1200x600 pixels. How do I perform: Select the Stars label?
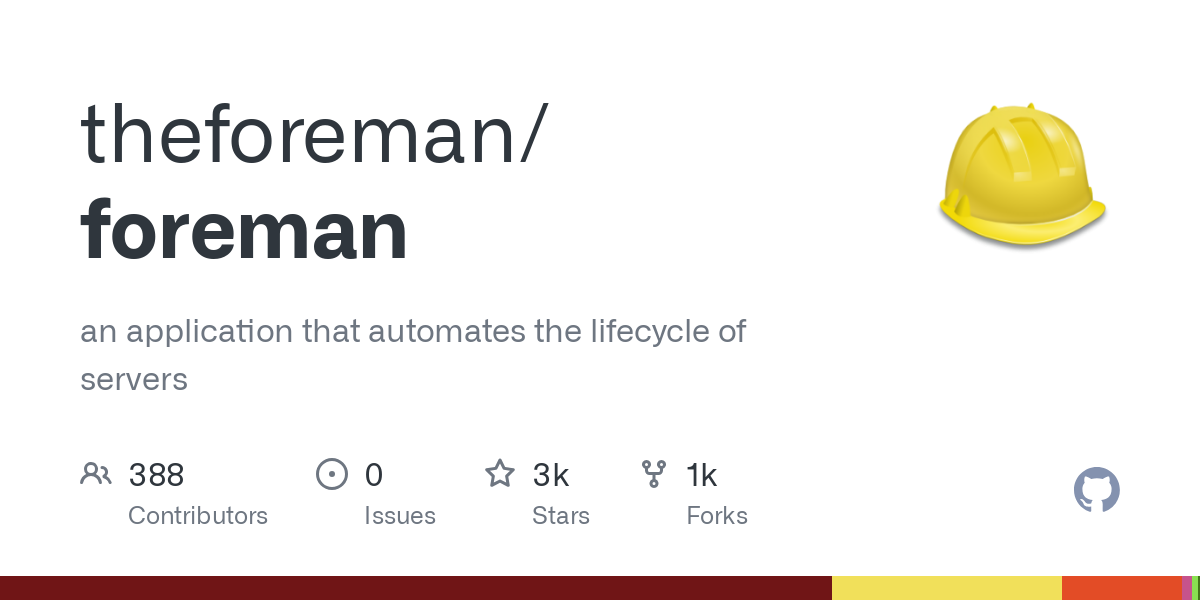pos(561,516)
